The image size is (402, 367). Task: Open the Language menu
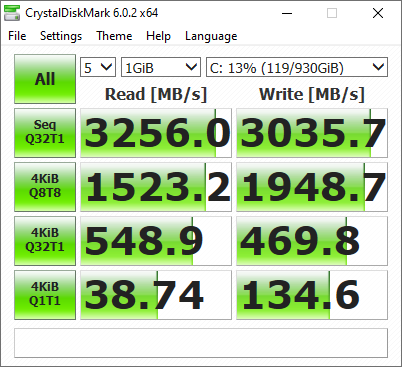tap(211, 36)
